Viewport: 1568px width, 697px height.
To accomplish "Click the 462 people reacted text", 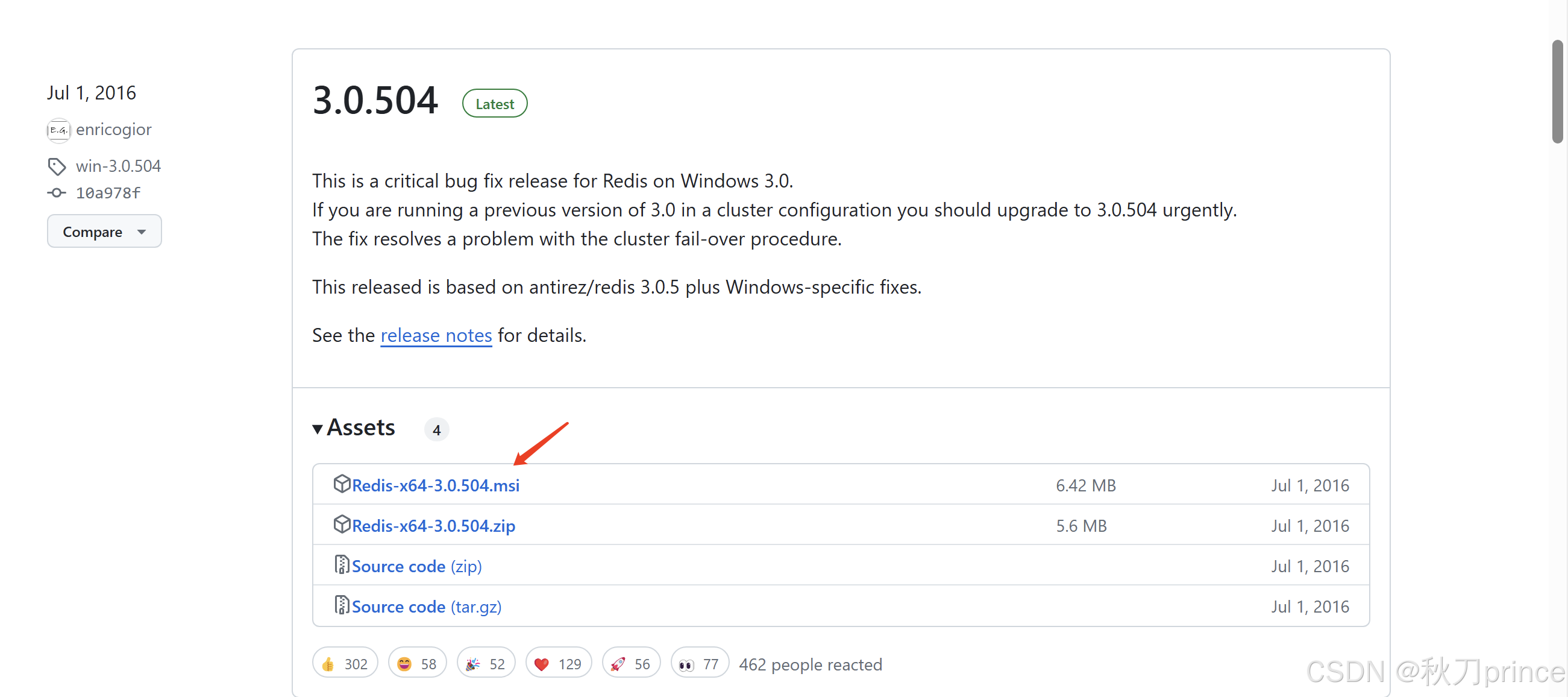I will [810, 664].
